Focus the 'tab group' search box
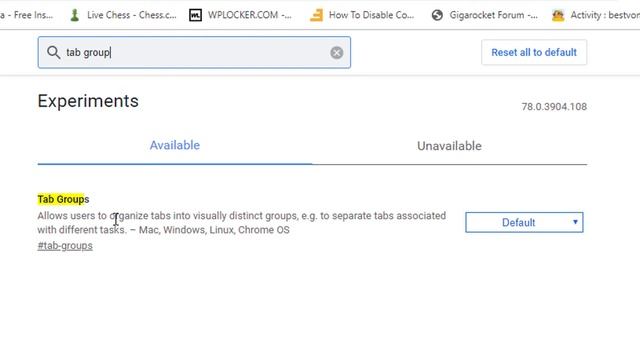Viewport: 640px width, 360px height. [194, 52]
